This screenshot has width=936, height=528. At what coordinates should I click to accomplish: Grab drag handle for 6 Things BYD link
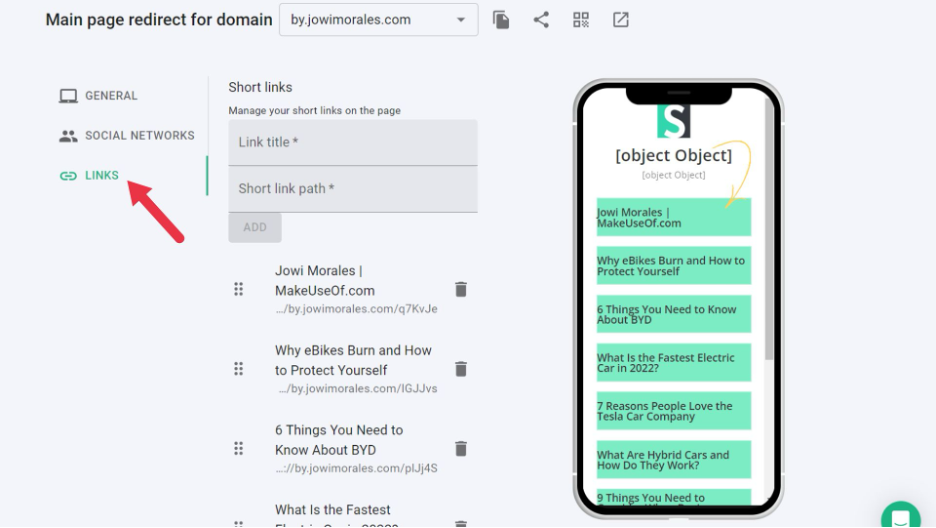pyautogui.click(x=238, y=448)
